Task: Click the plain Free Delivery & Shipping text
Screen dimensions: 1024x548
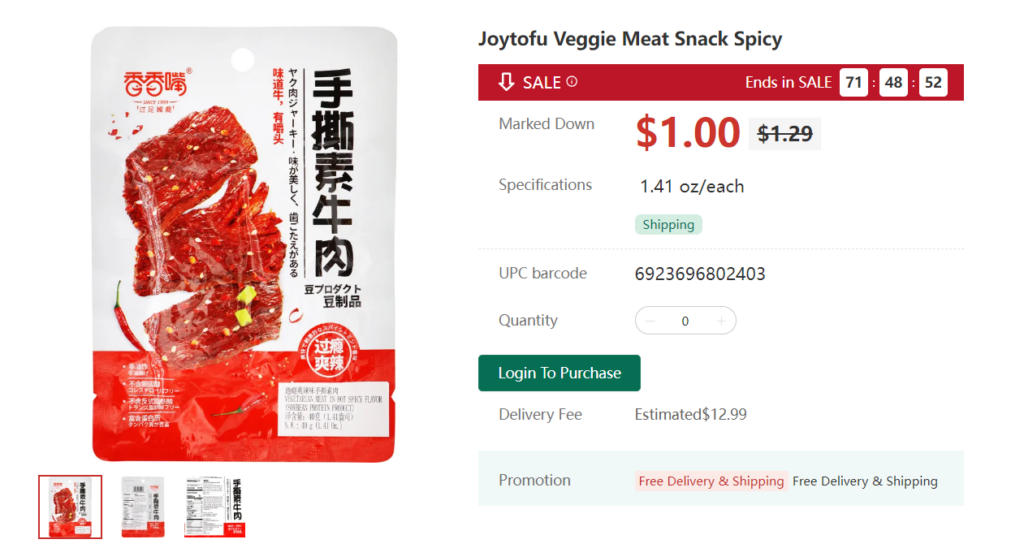Action: (865, 481)
